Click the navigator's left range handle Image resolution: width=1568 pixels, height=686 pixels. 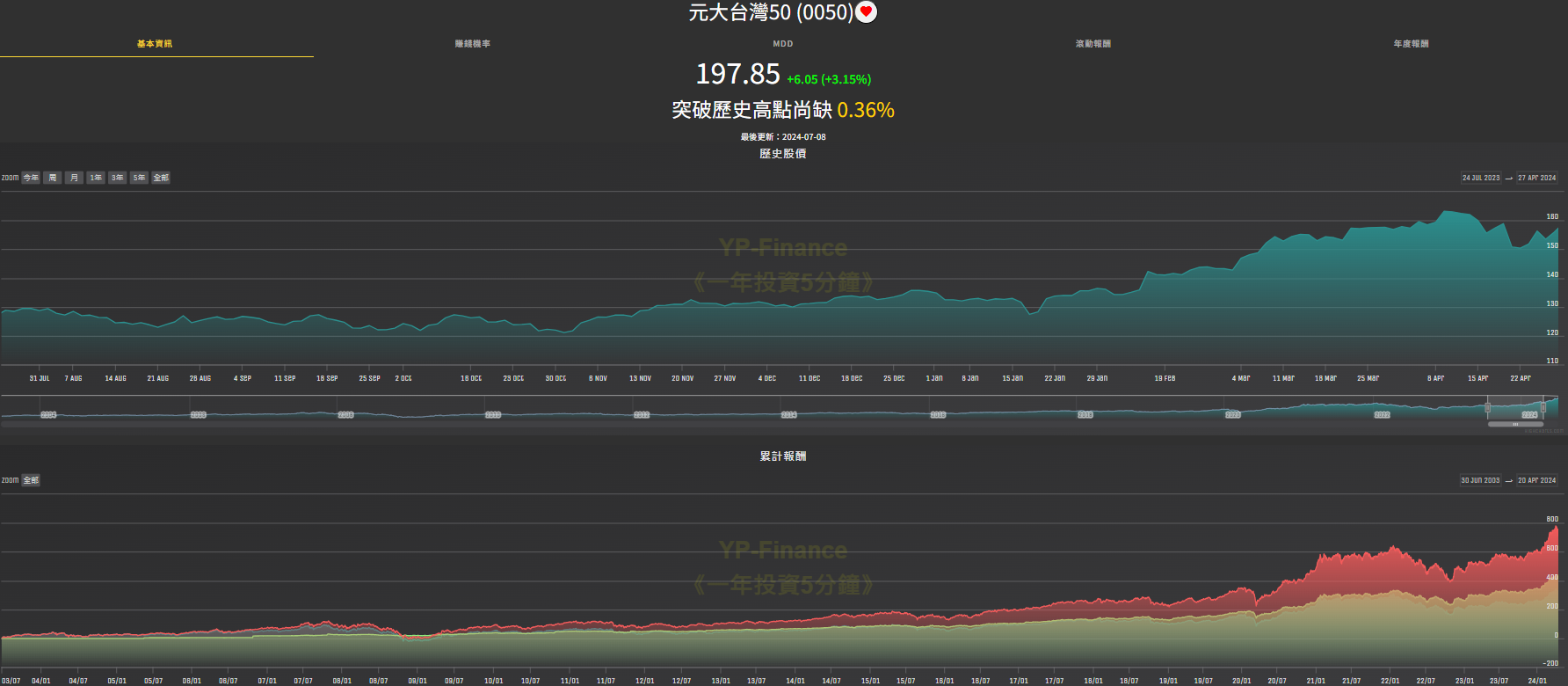1487,407
